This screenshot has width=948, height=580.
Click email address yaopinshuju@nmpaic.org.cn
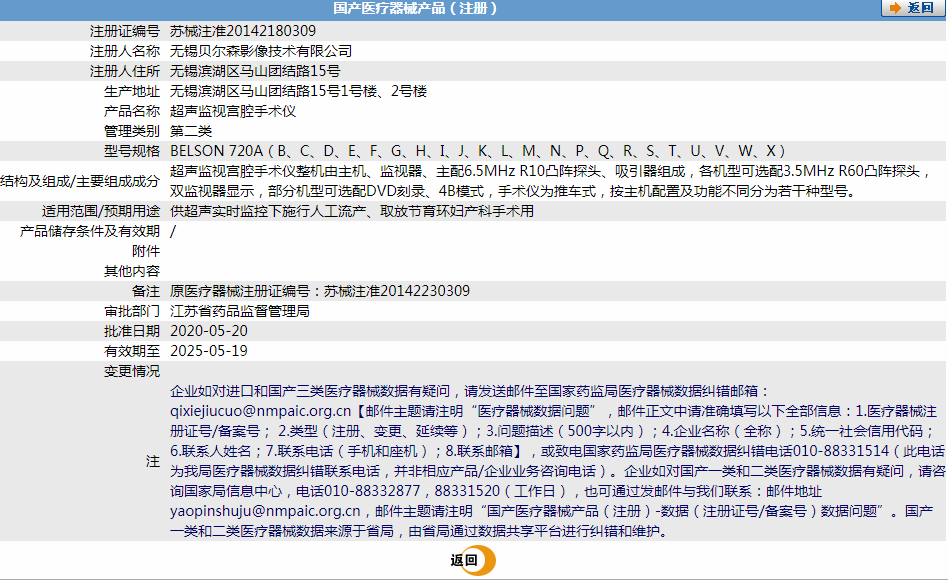click(x=265, y=511)
